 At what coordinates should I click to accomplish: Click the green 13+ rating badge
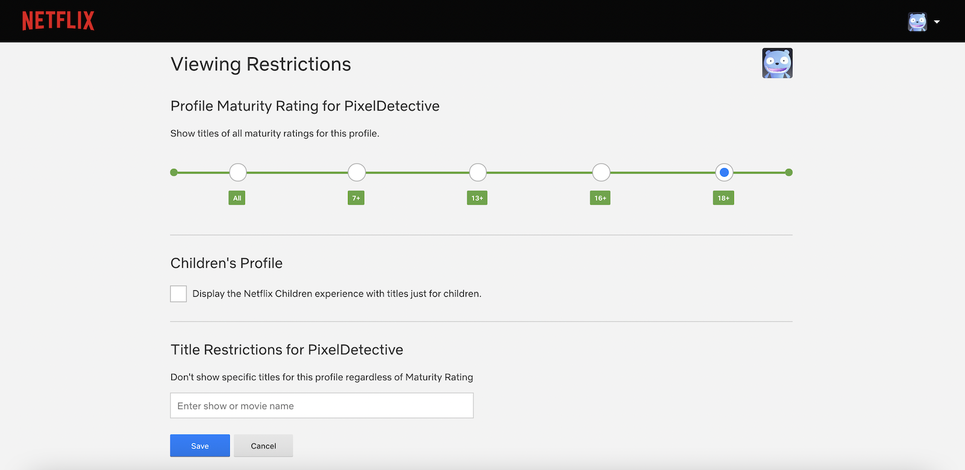coord(477,198)
